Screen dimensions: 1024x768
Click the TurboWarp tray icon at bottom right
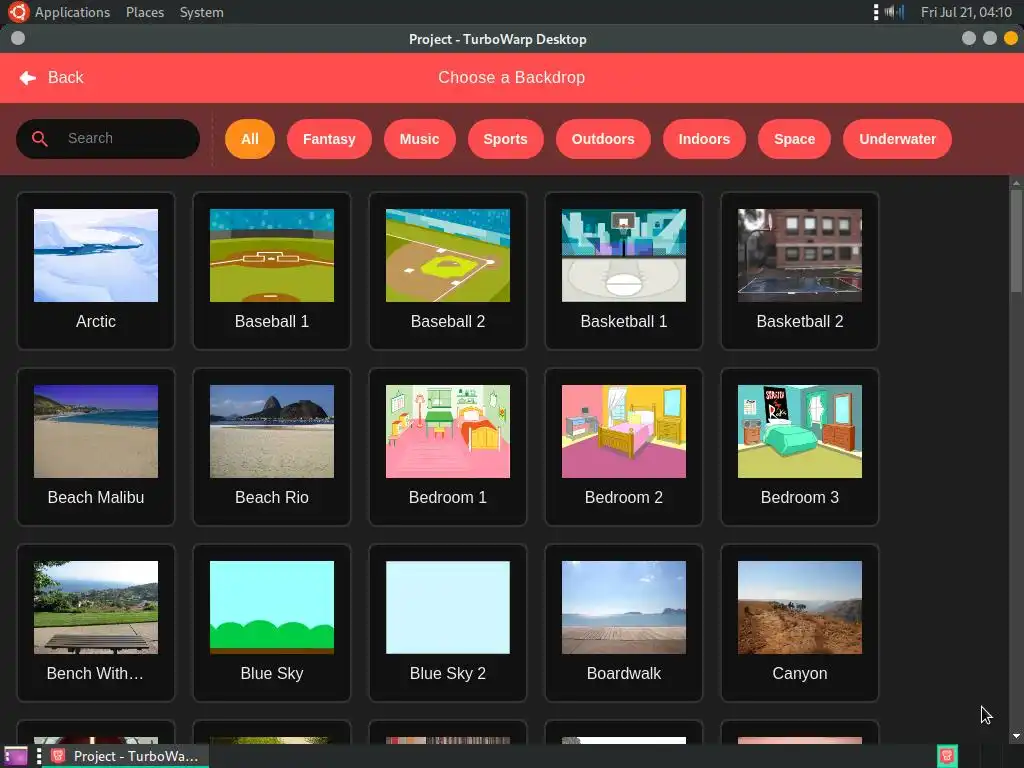coord(947,756)
